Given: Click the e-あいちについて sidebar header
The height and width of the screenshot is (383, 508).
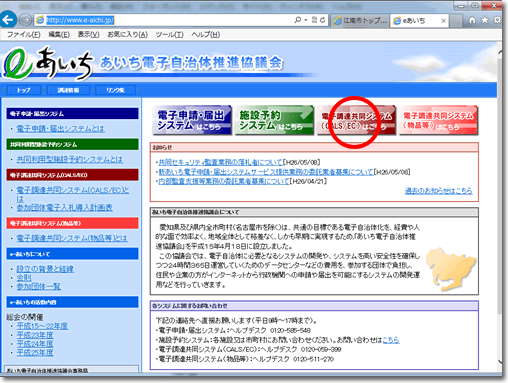Looking at the screenshot, I should click(72, 254).
